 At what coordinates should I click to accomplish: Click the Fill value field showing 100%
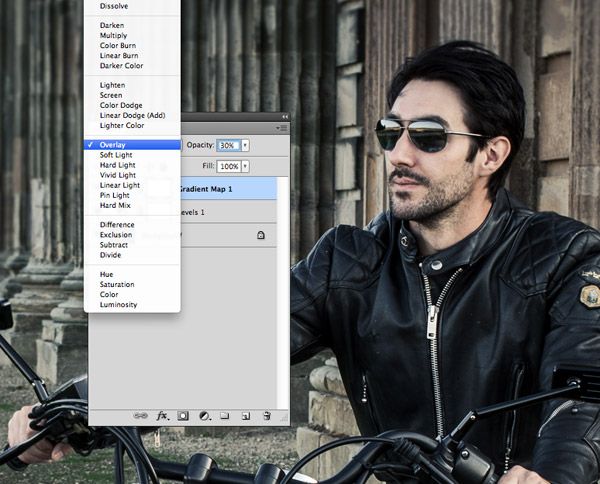point(228,166)
